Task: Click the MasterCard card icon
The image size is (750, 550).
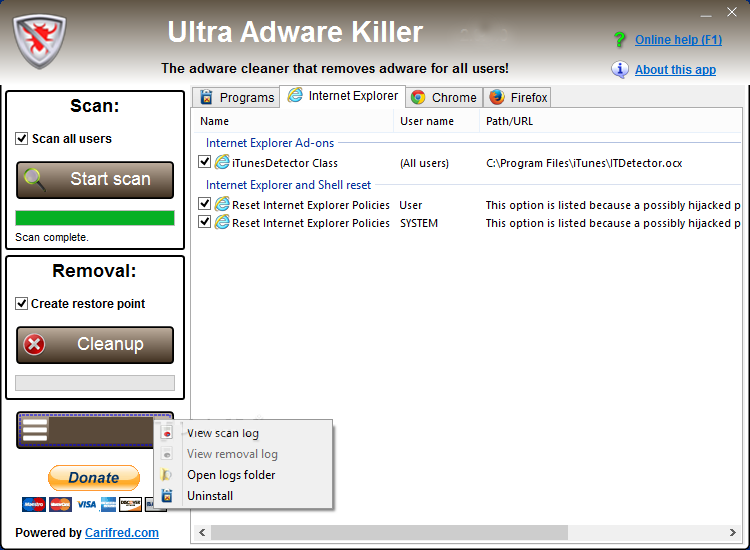Action: coord(60,505)
